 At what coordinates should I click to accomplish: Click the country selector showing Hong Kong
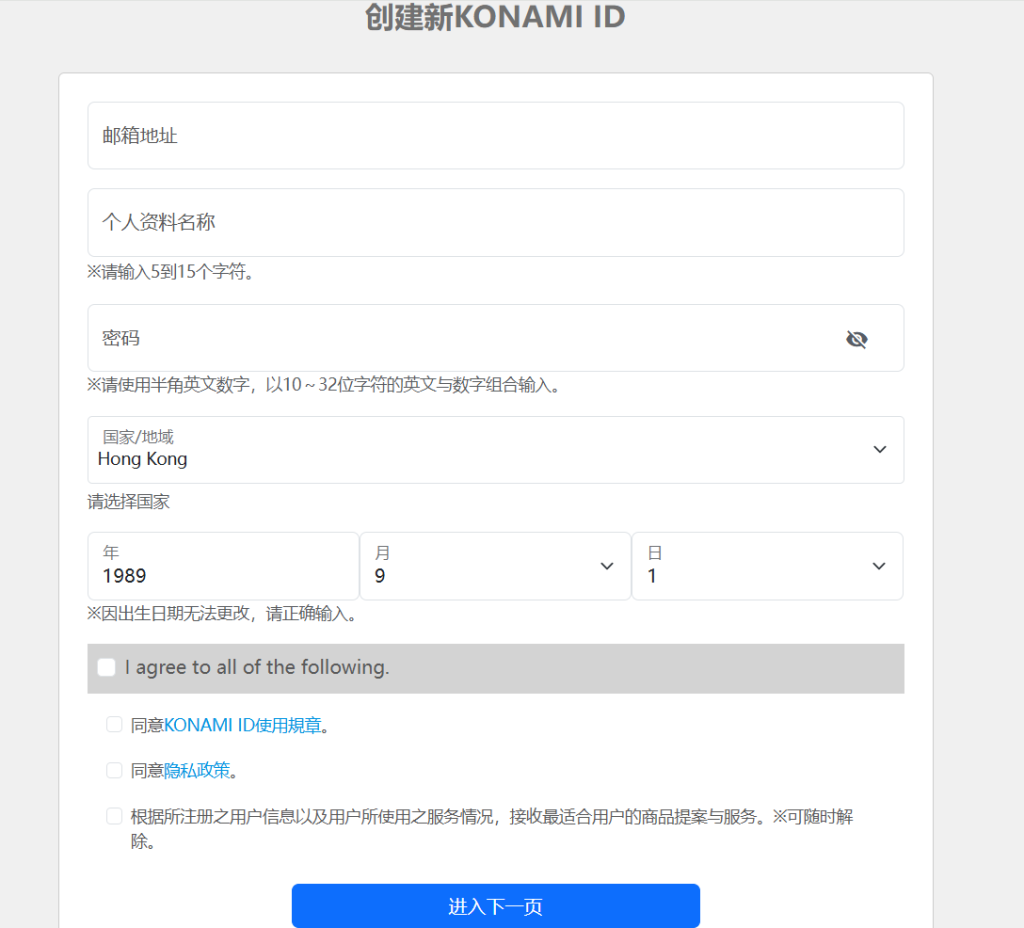tap(495, 450)
